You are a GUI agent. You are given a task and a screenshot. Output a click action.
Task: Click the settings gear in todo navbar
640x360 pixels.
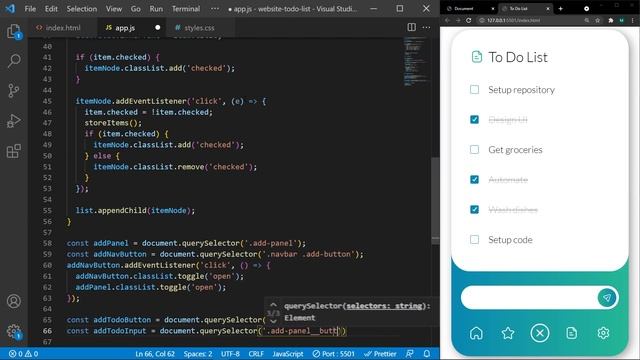(x=603, y=333)
